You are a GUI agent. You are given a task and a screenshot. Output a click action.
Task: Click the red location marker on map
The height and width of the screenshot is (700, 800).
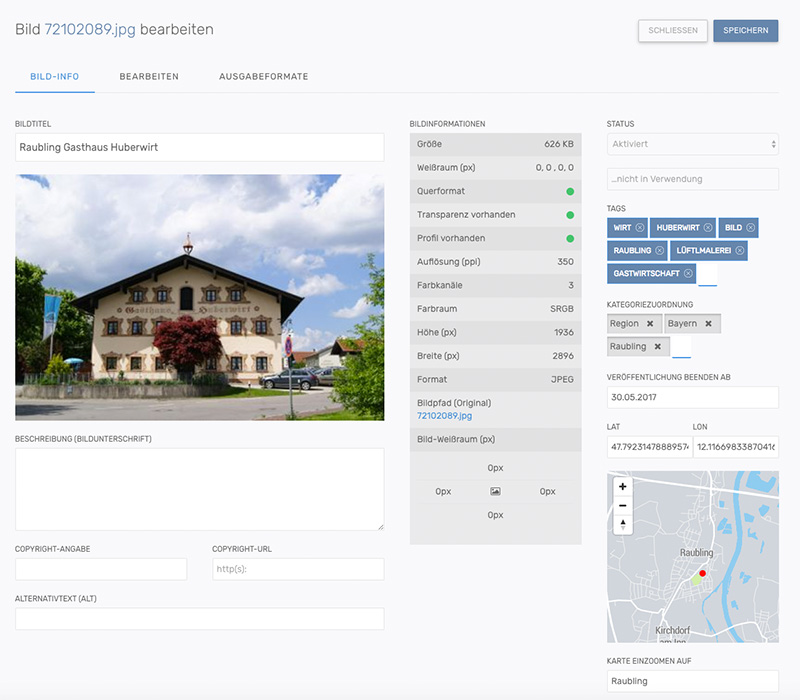click(702, 573)
